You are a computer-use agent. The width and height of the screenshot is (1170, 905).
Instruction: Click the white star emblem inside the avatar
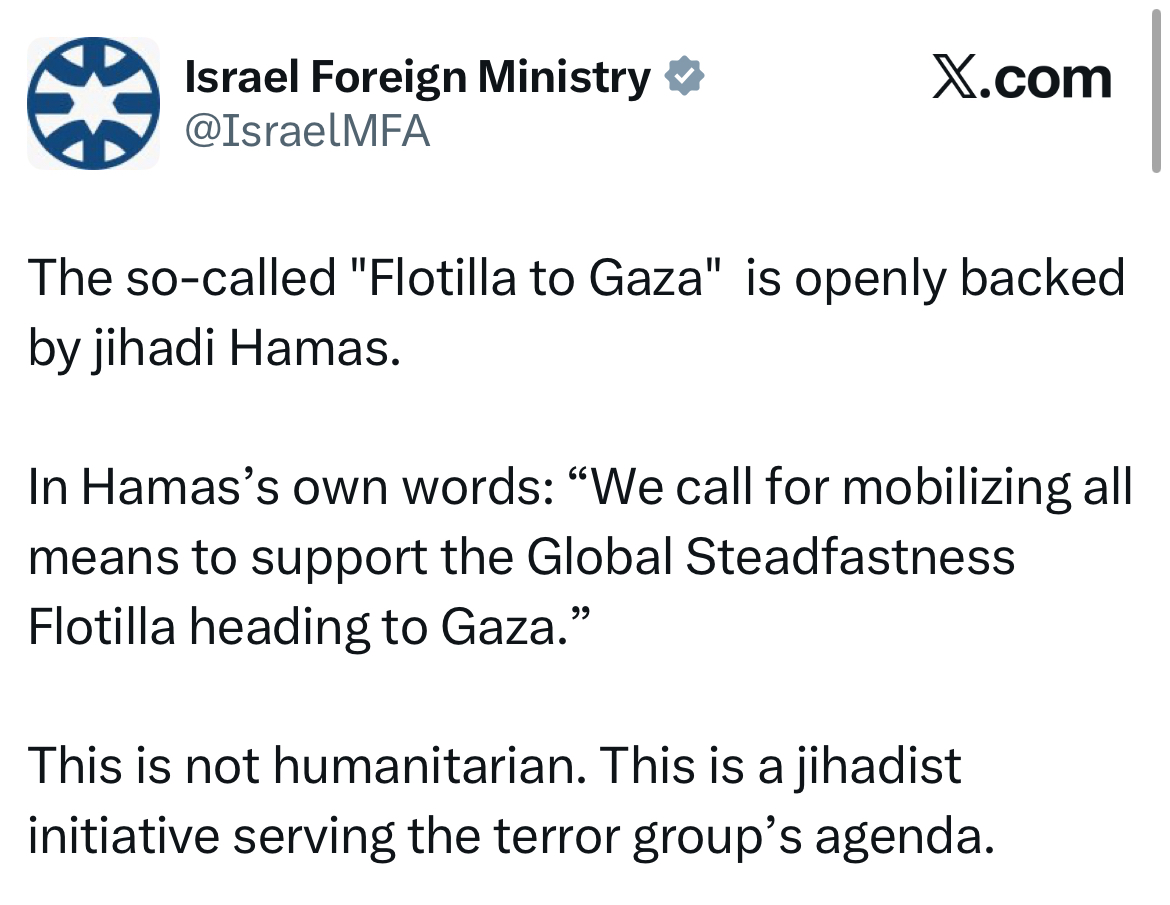[x=93, y=103]
